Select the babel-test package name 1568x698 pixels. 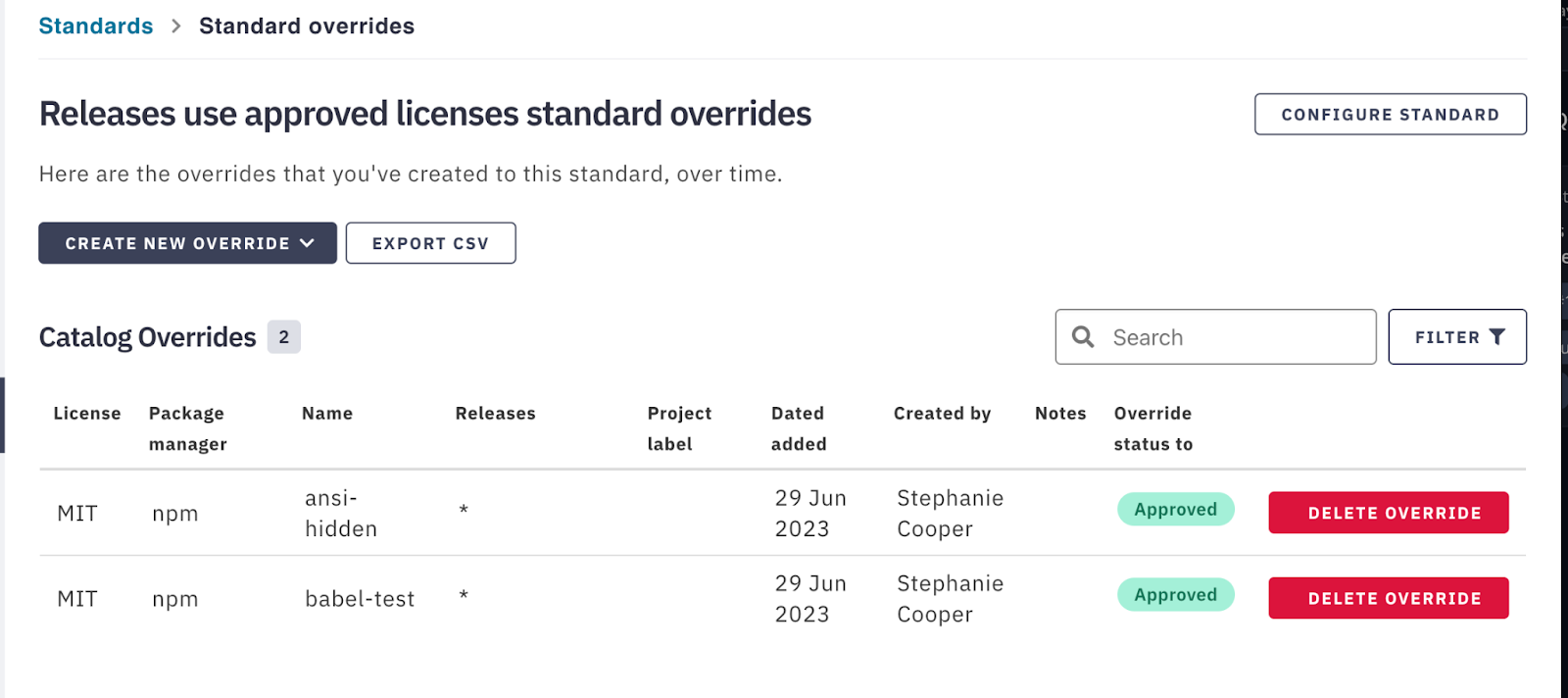tap(360, 599)
